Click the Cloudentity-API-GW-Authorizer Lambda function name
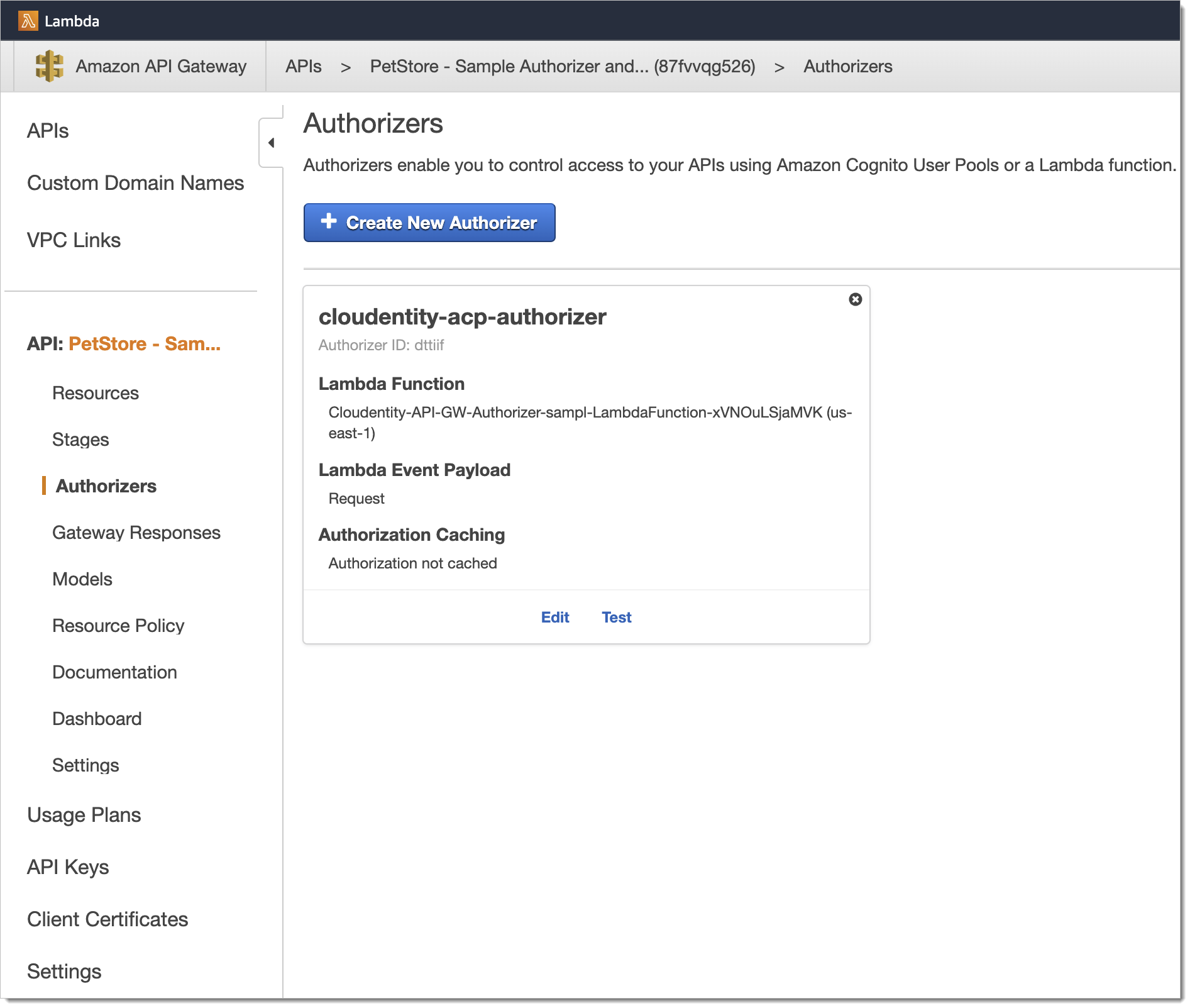Viewport: 1190px width, 1008px height. [x=590, y=423]
